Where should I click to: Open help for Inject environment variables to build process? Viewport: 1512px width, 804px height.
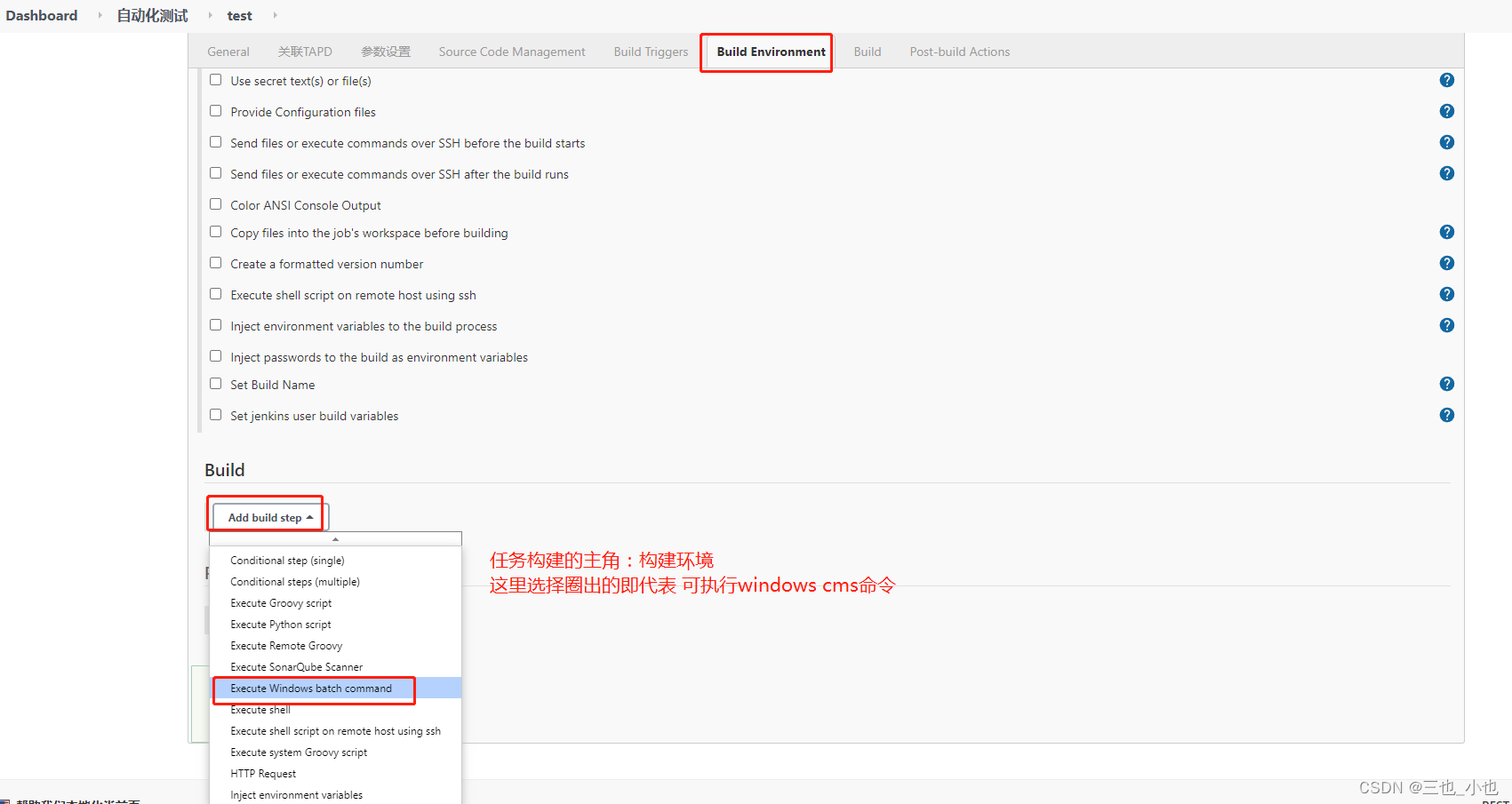click(x=1447, y=325)
